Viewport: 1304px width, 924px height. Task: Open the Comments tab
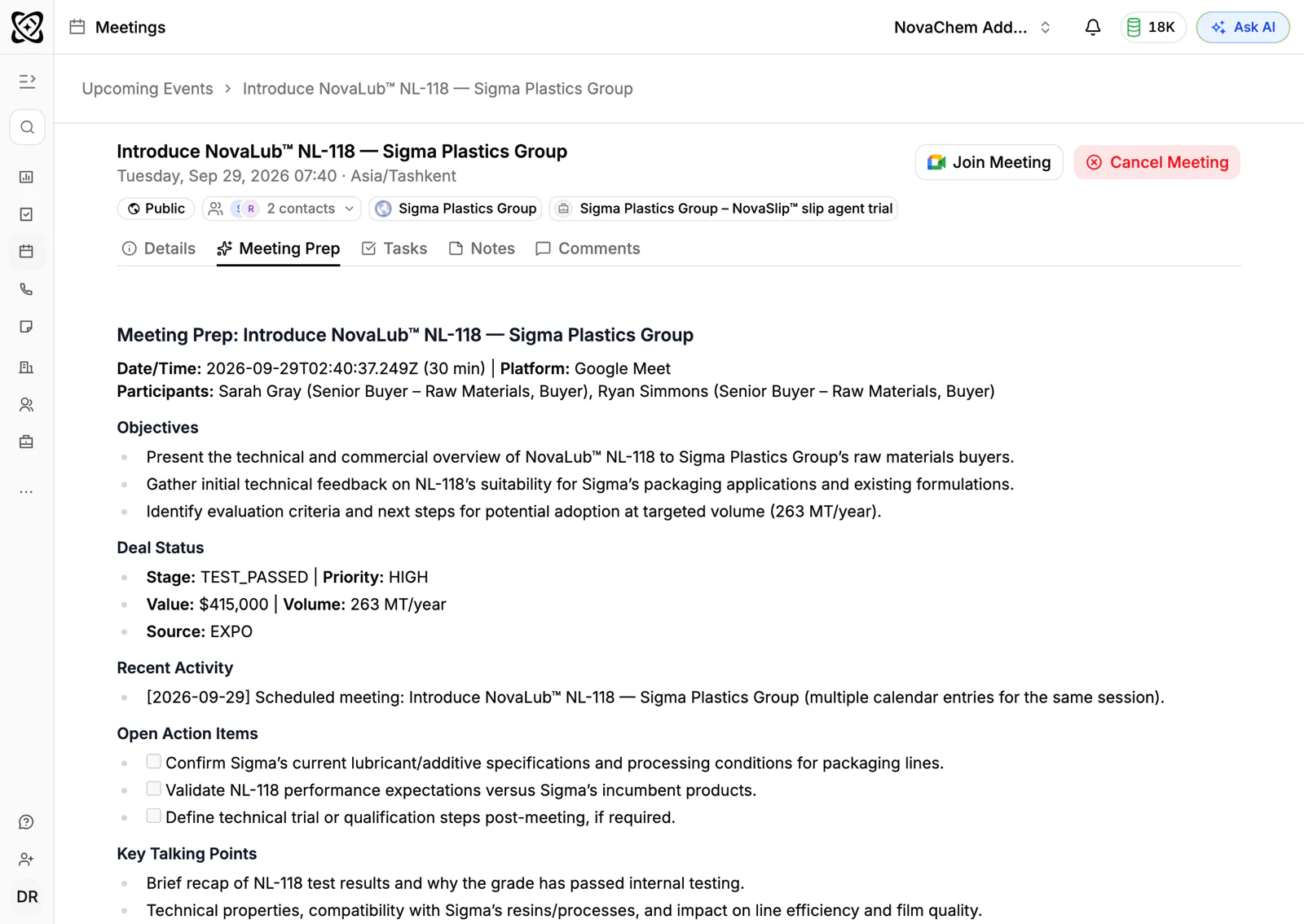(588, 249)
